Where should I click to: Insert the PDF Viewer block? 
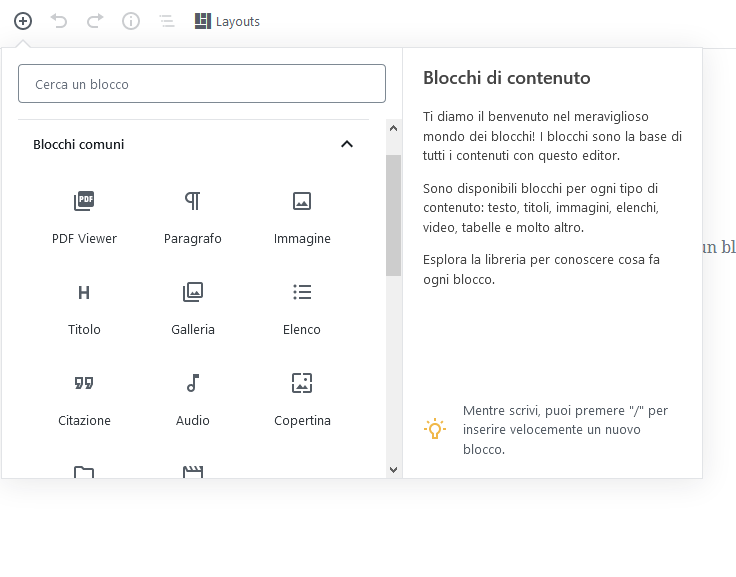point(84,214)
